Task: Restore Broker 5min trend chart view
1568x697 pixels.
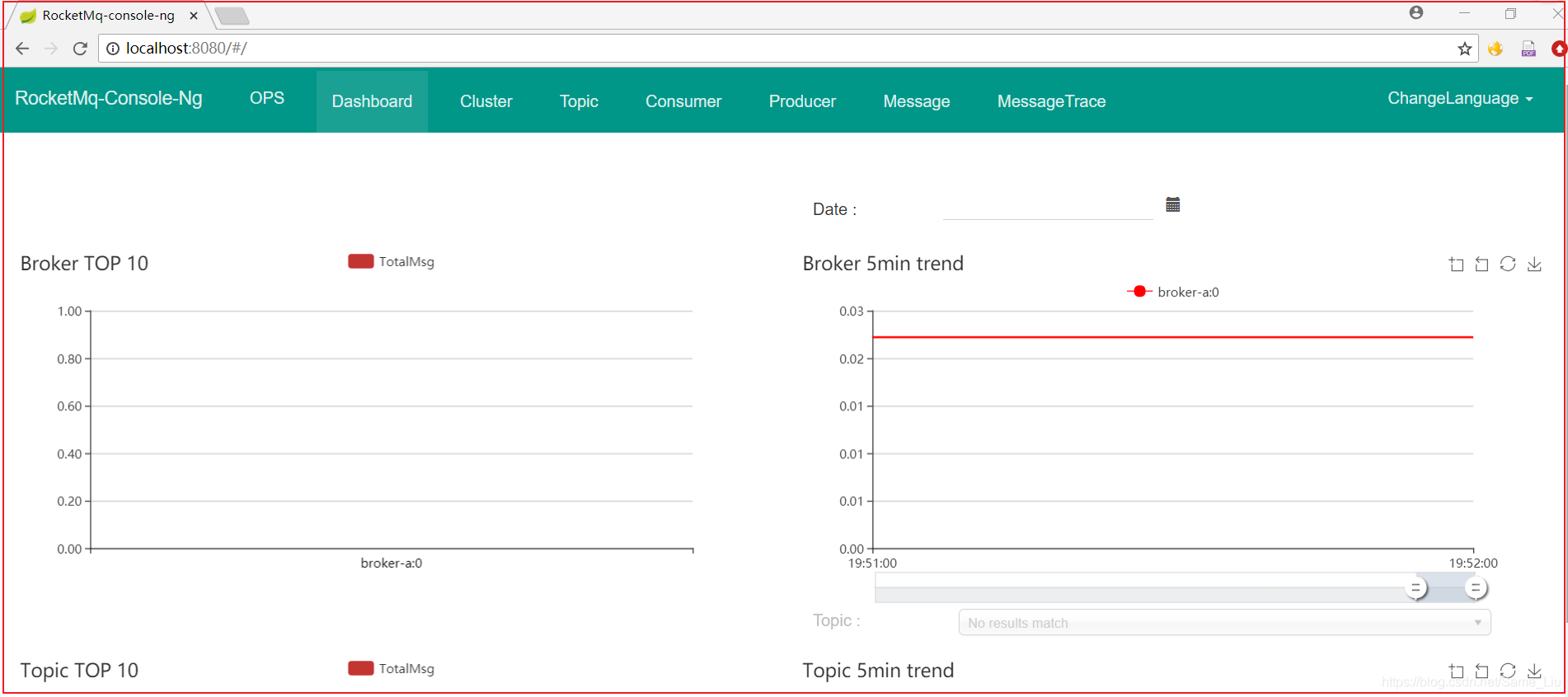Action: 1508,264
